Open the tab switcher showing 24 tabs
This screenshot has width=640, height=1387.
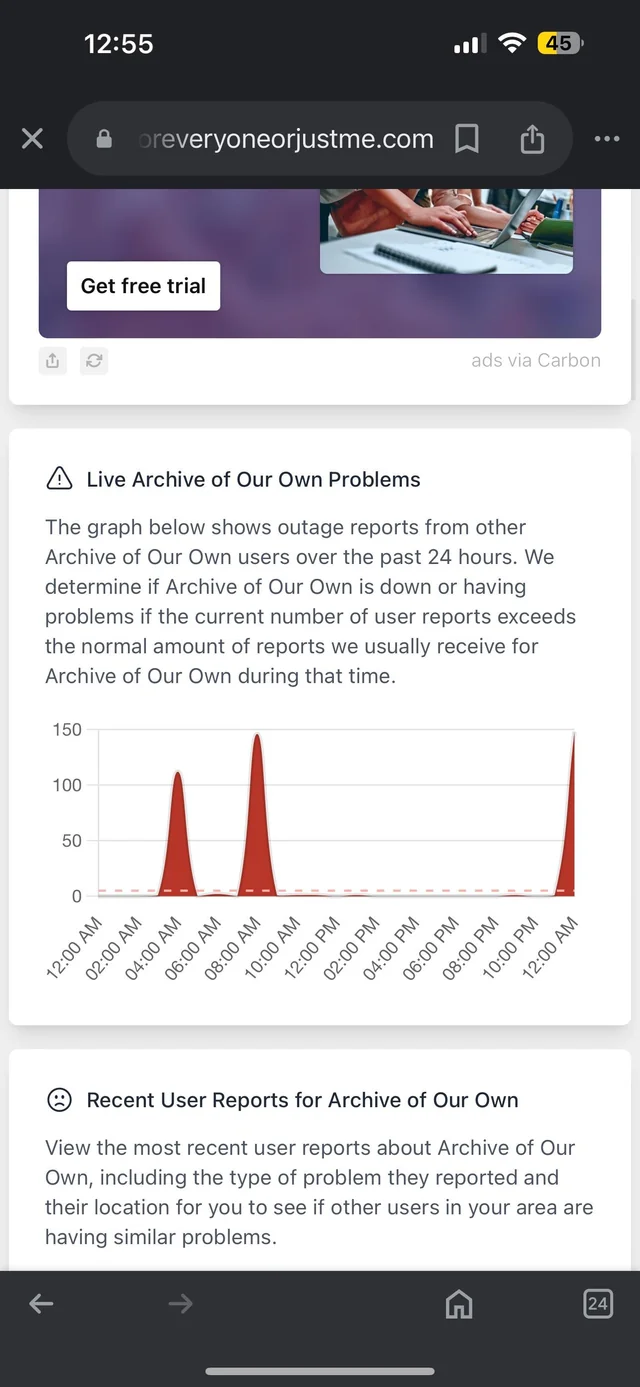[597, 1303]
